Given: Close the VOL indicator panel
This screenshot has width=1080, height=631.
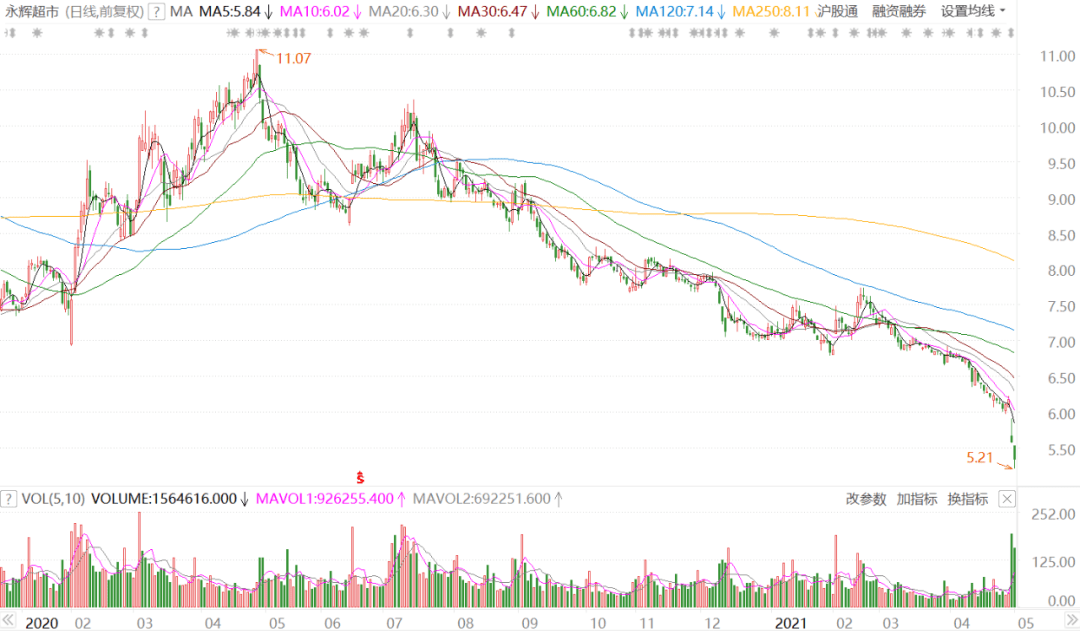Looking at the screenshot, I should pyautogui.click(x=1006, y=499).
